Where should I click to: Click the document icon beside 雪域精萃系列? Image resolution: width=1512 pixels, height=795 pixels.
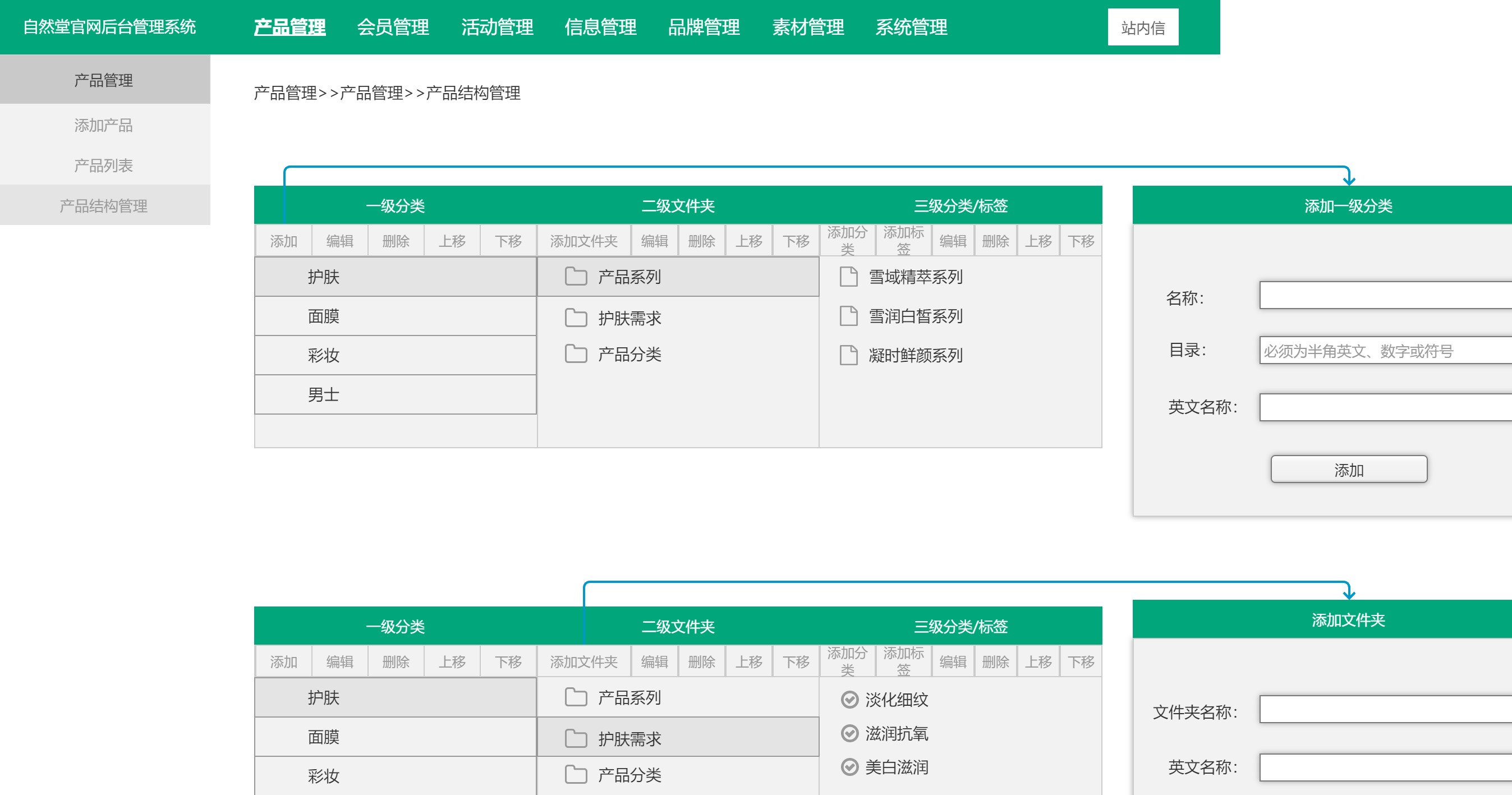coord(848,276)
